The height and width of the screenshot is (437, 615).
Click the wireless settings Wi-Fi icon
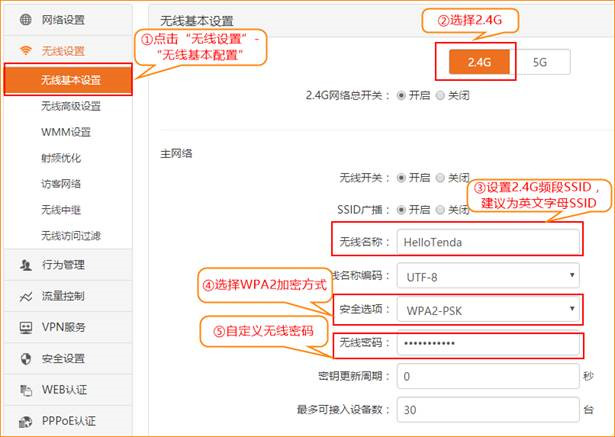click(x=25, y=50)
